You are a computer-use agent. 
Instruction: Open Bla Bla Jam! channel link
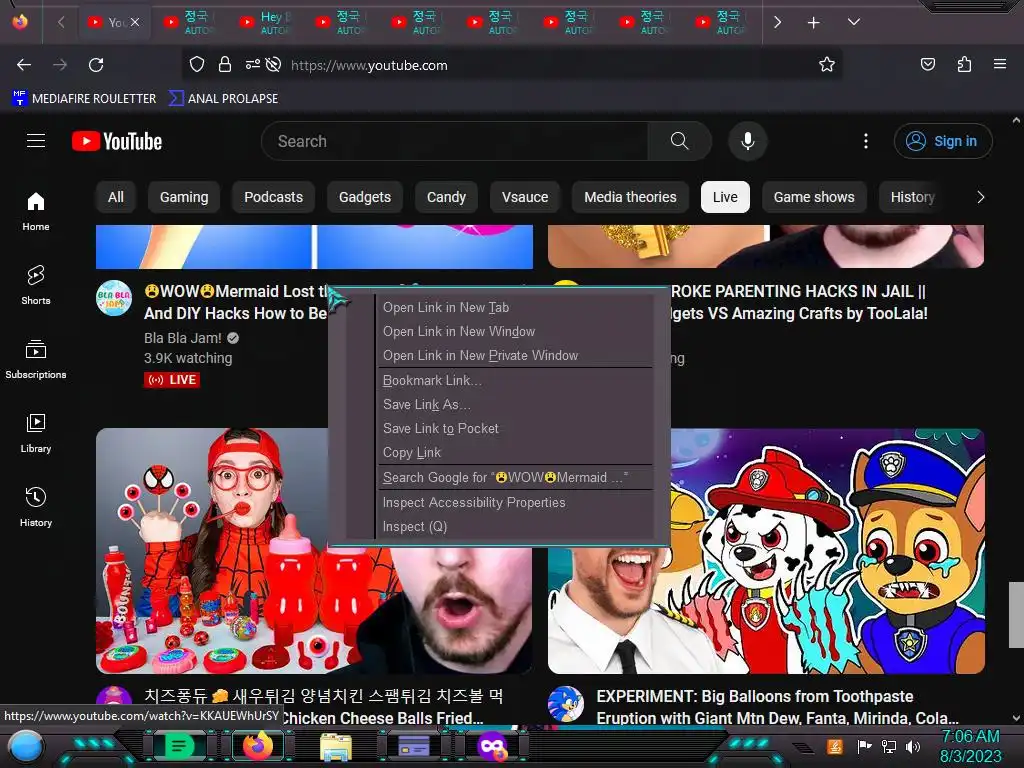pos(183,338)
